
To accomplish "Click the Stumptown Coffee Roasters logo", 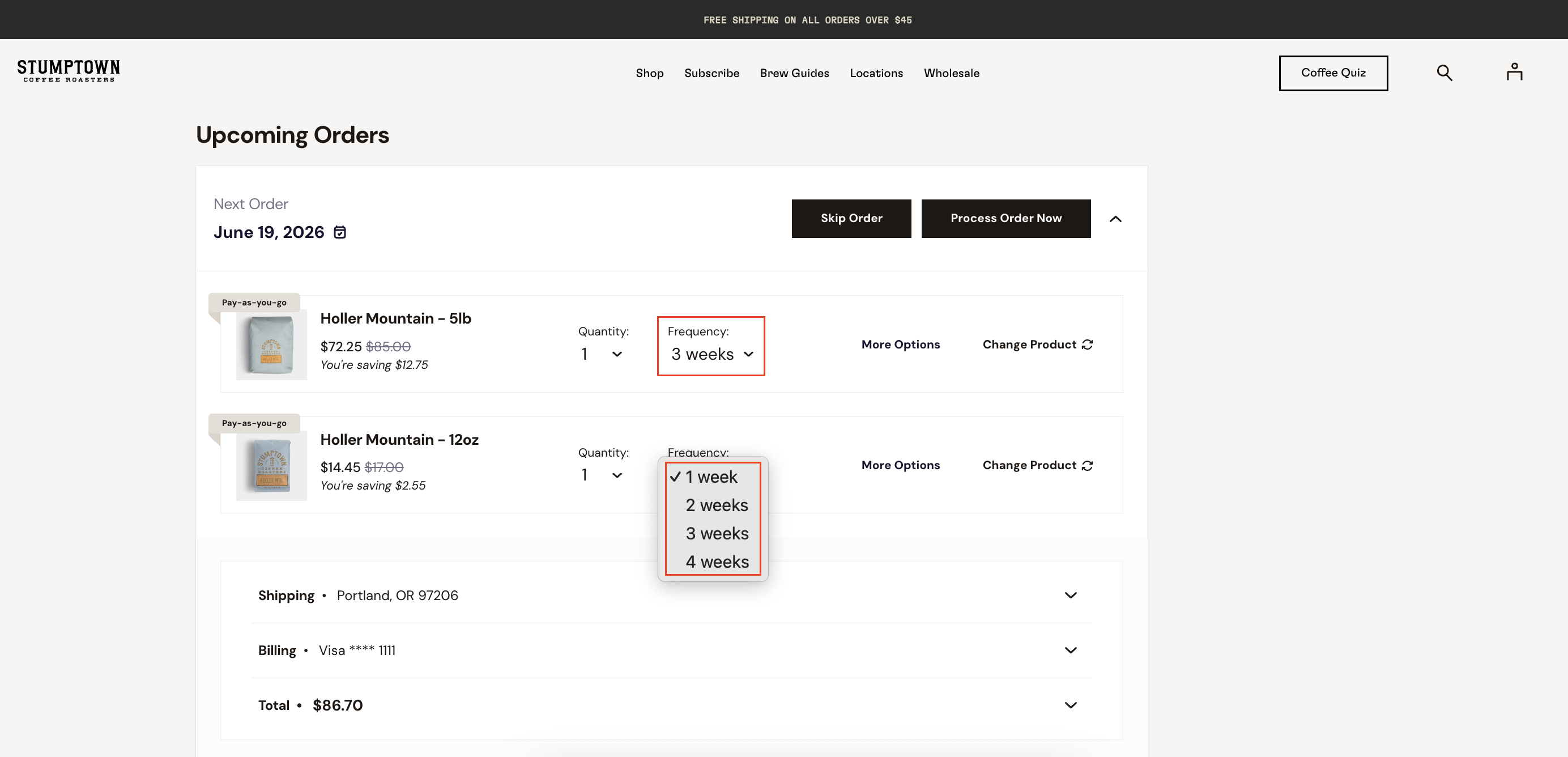I will (68, 71).
